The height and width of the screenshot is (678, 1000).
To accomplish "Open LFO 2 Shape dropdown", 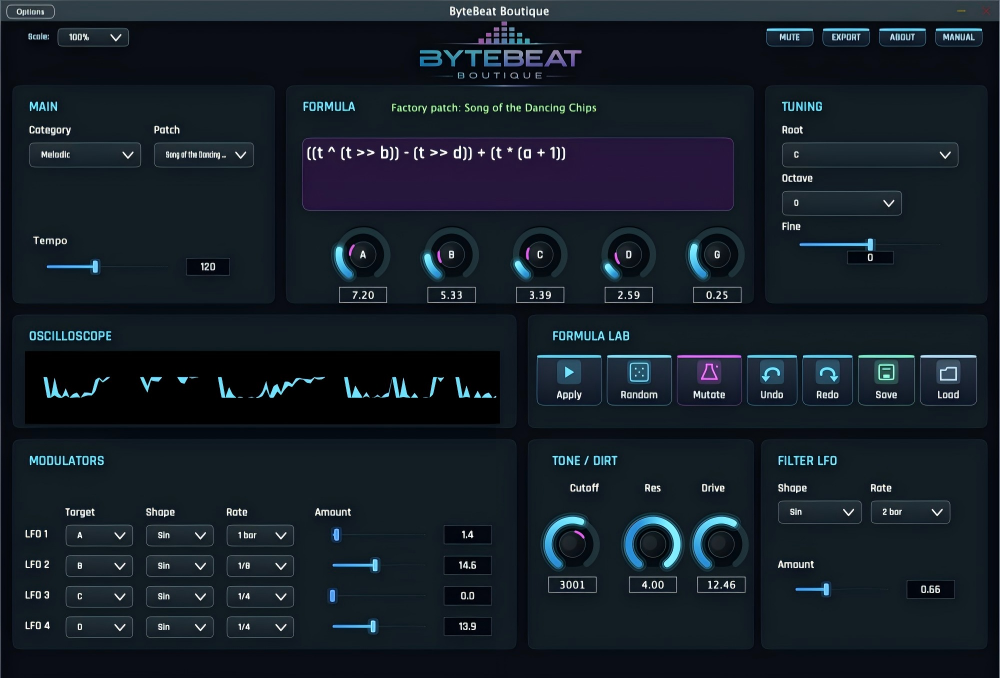I will [x=180, y=566].
